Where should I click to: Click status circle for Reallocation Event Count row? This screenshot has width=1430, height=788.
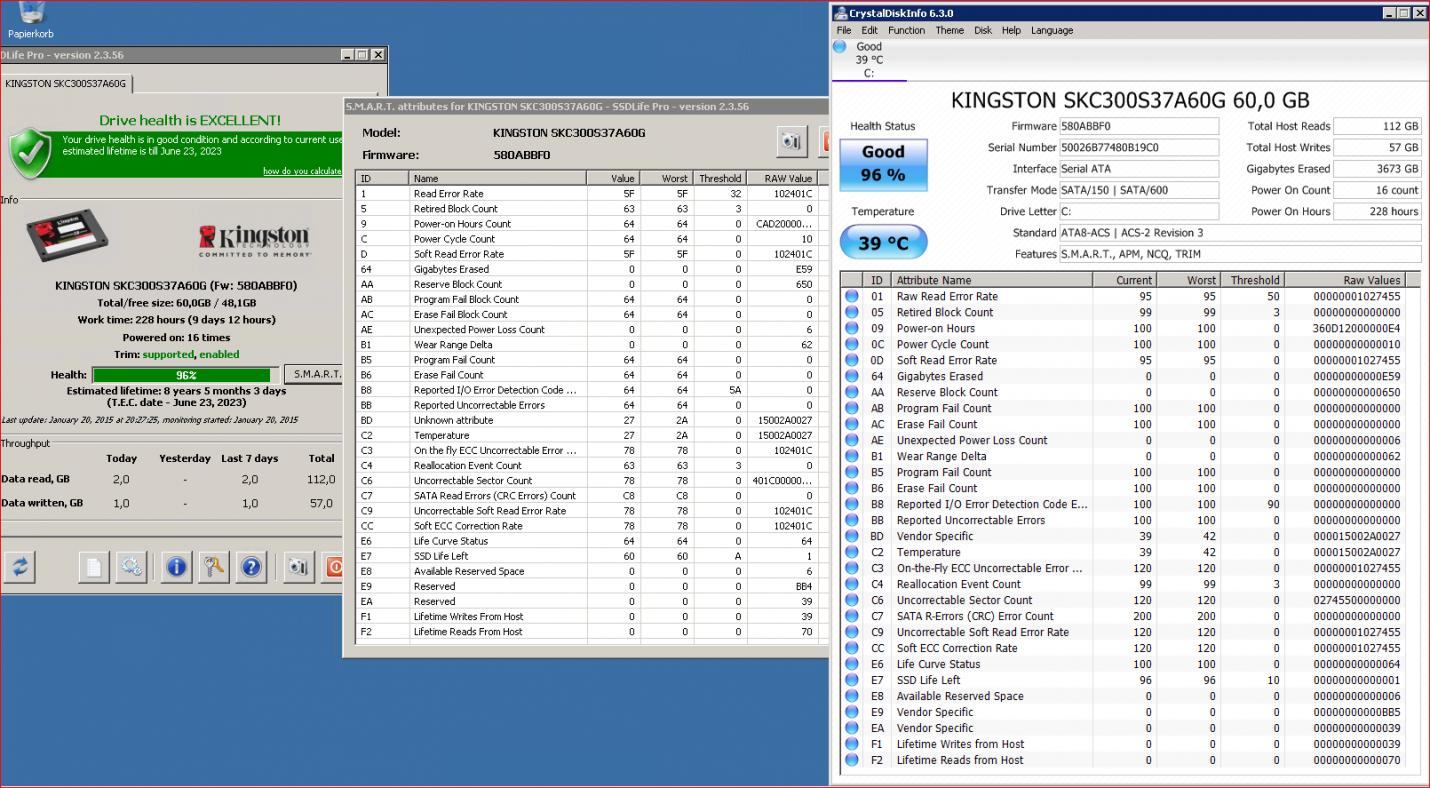click(x=852, y=584)
